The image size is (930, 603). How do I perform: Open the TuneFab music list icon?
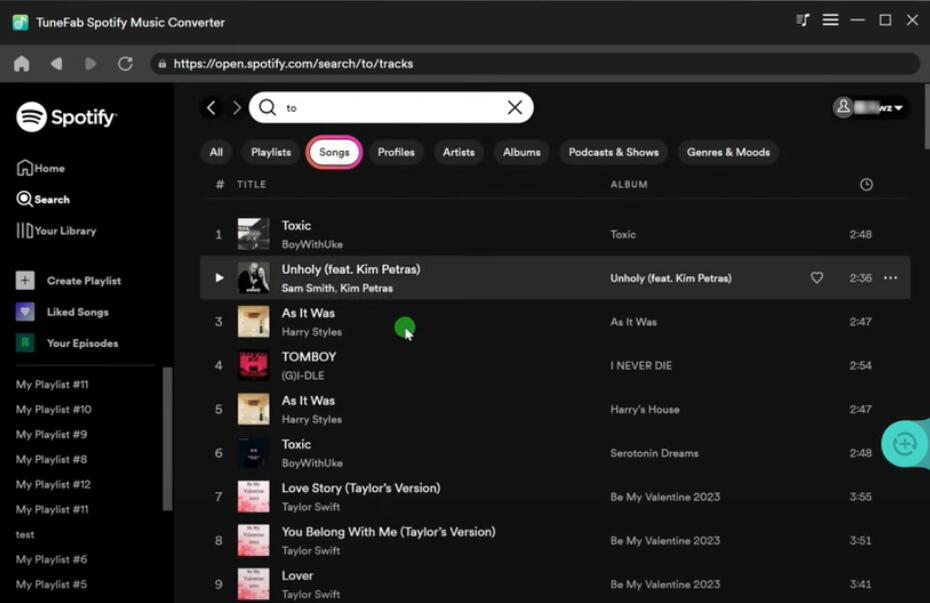[802, 21]
